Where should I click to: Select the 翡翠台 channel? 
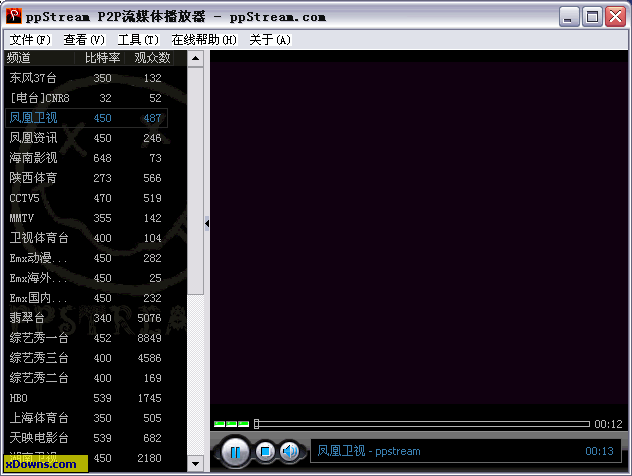point(86,318)
